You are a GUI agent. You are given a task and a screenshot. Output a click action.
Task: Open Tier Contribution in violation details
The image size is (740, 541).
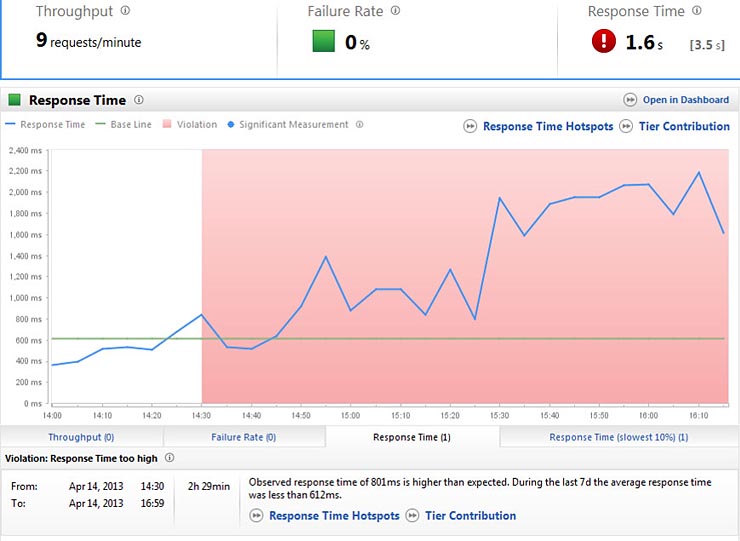[470, 516]
